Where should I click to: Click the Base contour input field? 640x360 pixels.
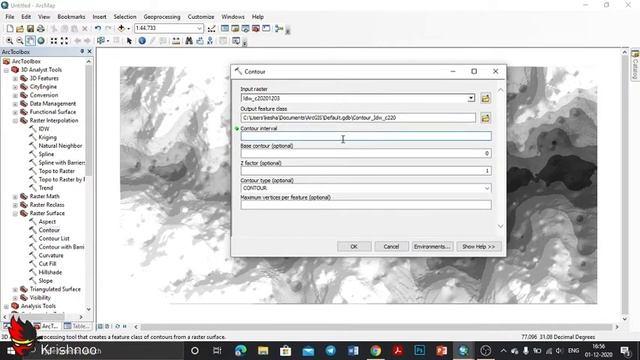point(366,153)
